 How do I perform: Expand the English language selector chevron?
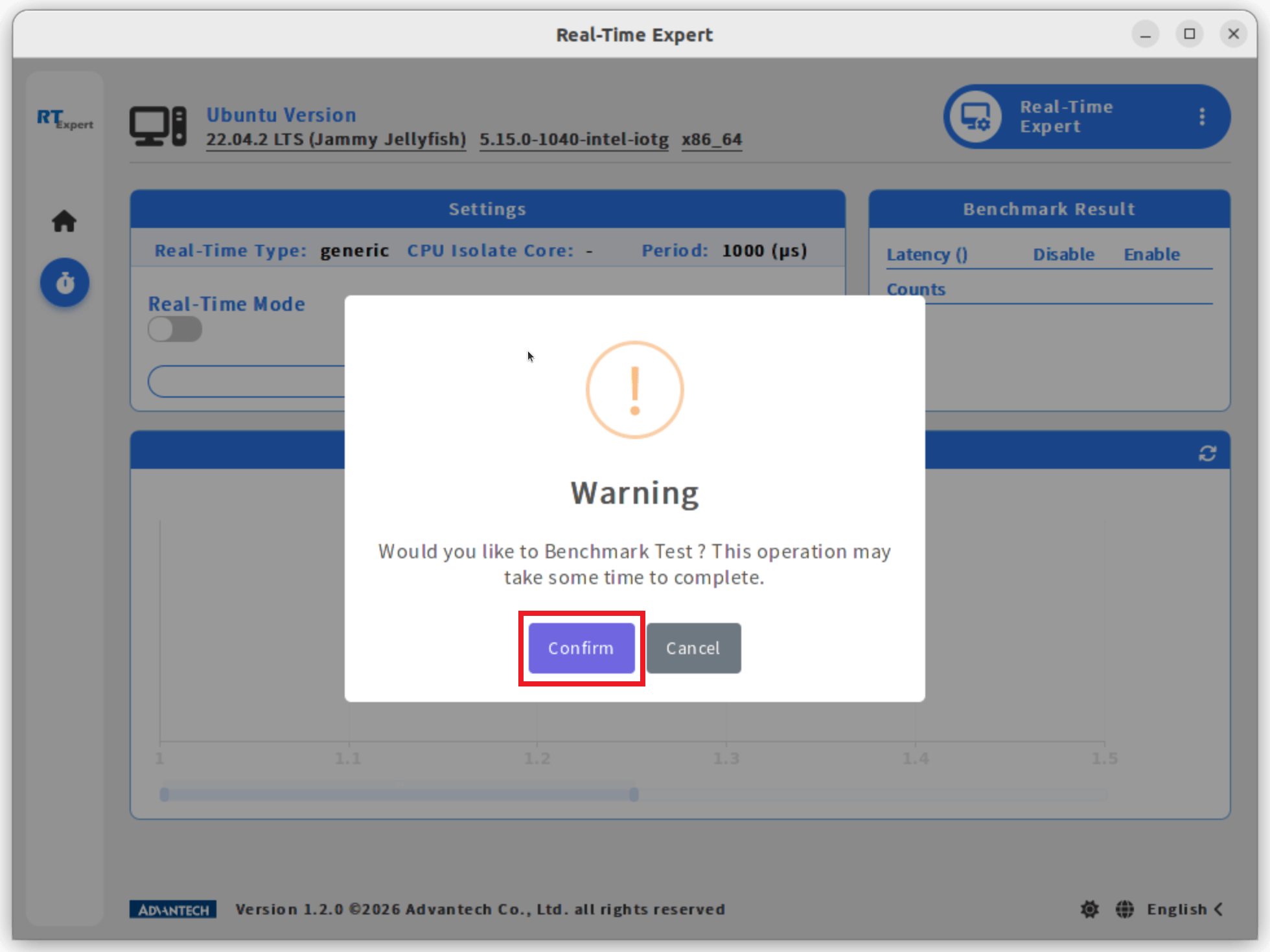click(x=1219, y=909)
